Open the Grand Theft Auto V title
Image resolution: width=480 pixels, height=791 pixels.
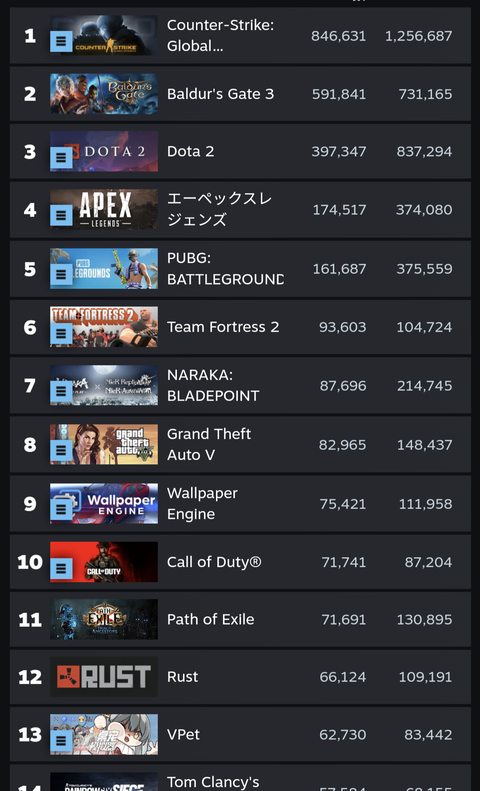[209, 444]
